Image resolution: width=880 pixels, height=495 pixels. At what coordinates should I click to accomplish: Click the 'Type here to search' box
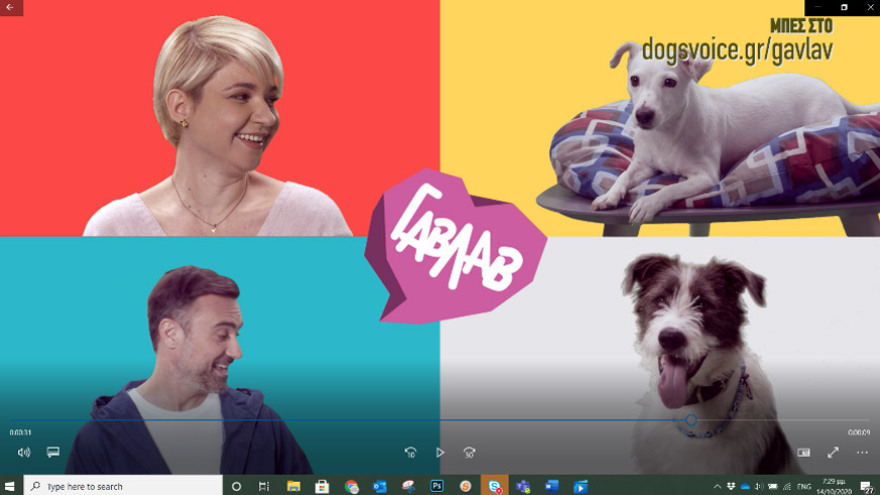point(120,486)
